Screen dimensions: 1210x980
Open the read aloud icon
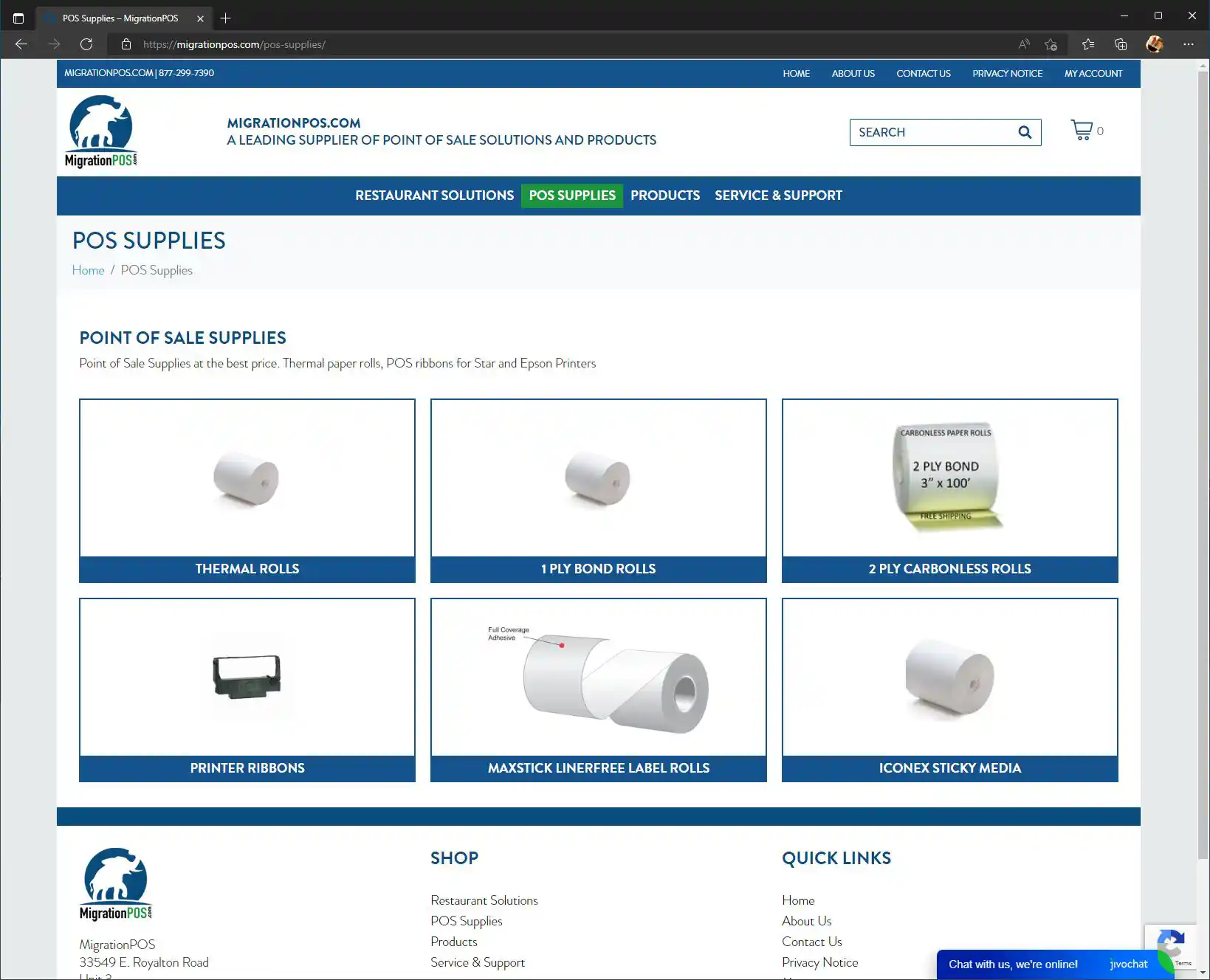pos(1024,44)
